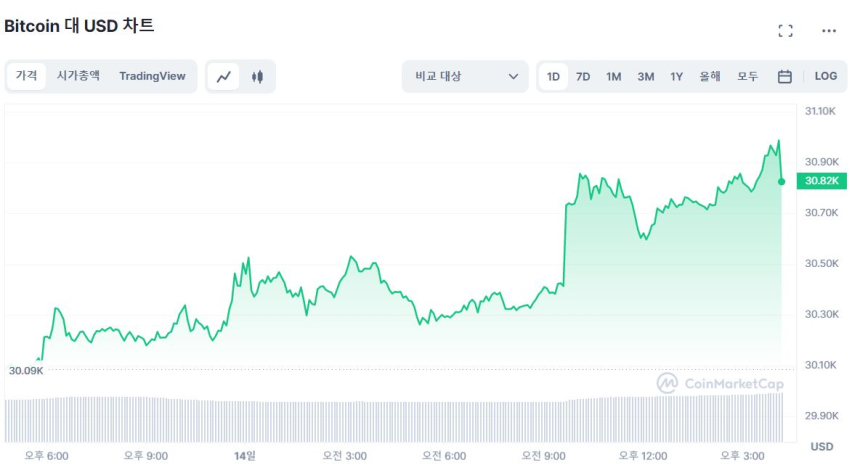Viewport: 860px width, 465px height.
Task: Toggle the LOG scale button
Action: point(825,76)
